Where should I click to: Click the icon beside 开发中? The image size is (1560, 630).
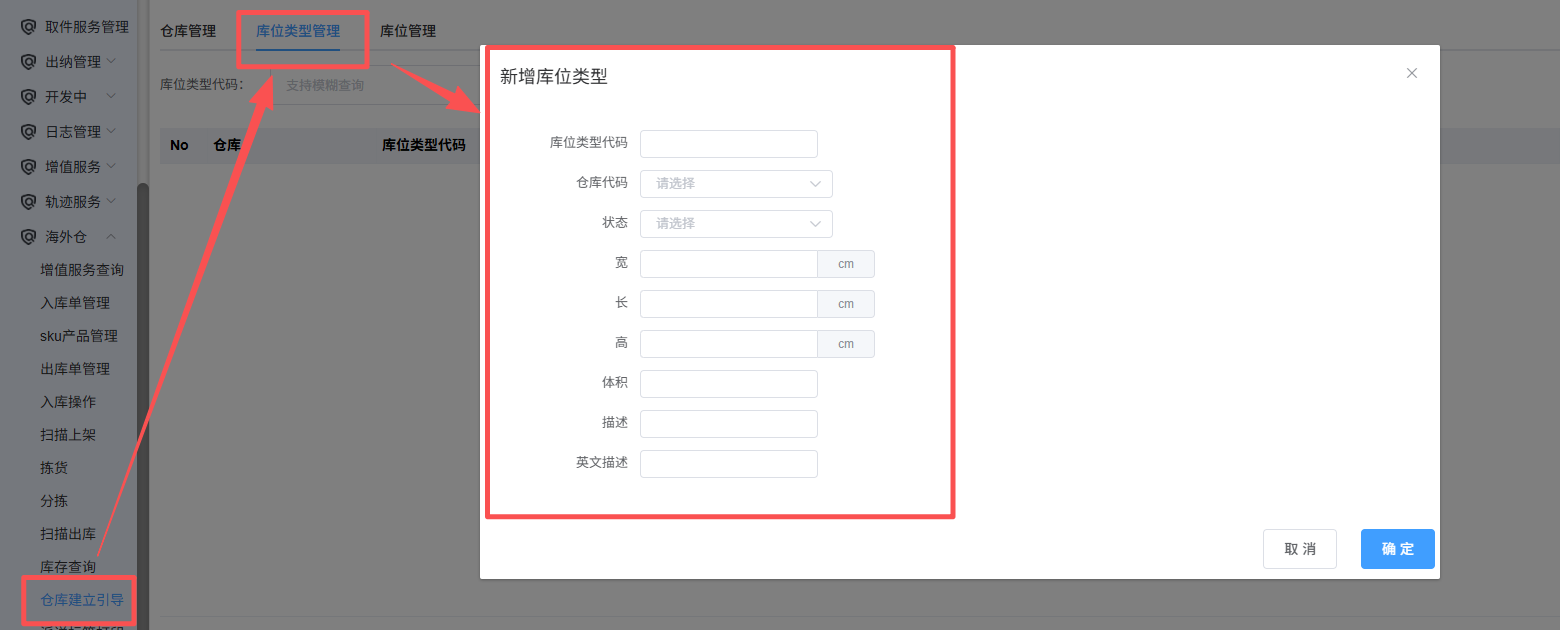click(x=28, y=97)
